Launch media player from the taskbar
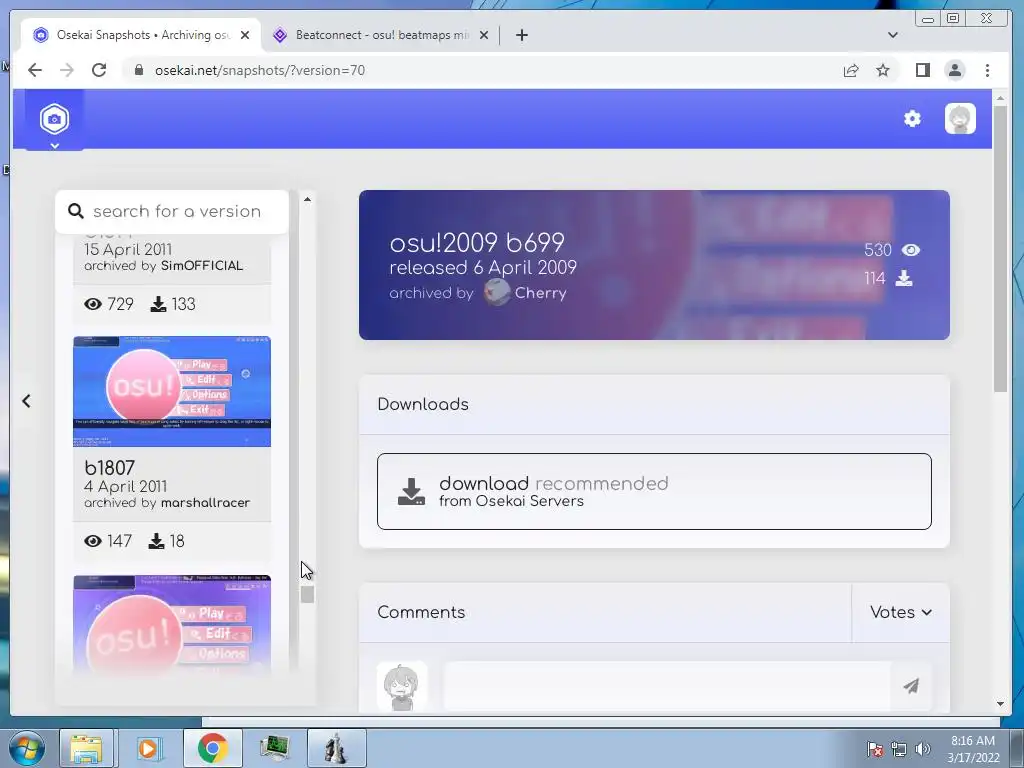Viewport: 1024px width, 768px height. tap(148, 748)
